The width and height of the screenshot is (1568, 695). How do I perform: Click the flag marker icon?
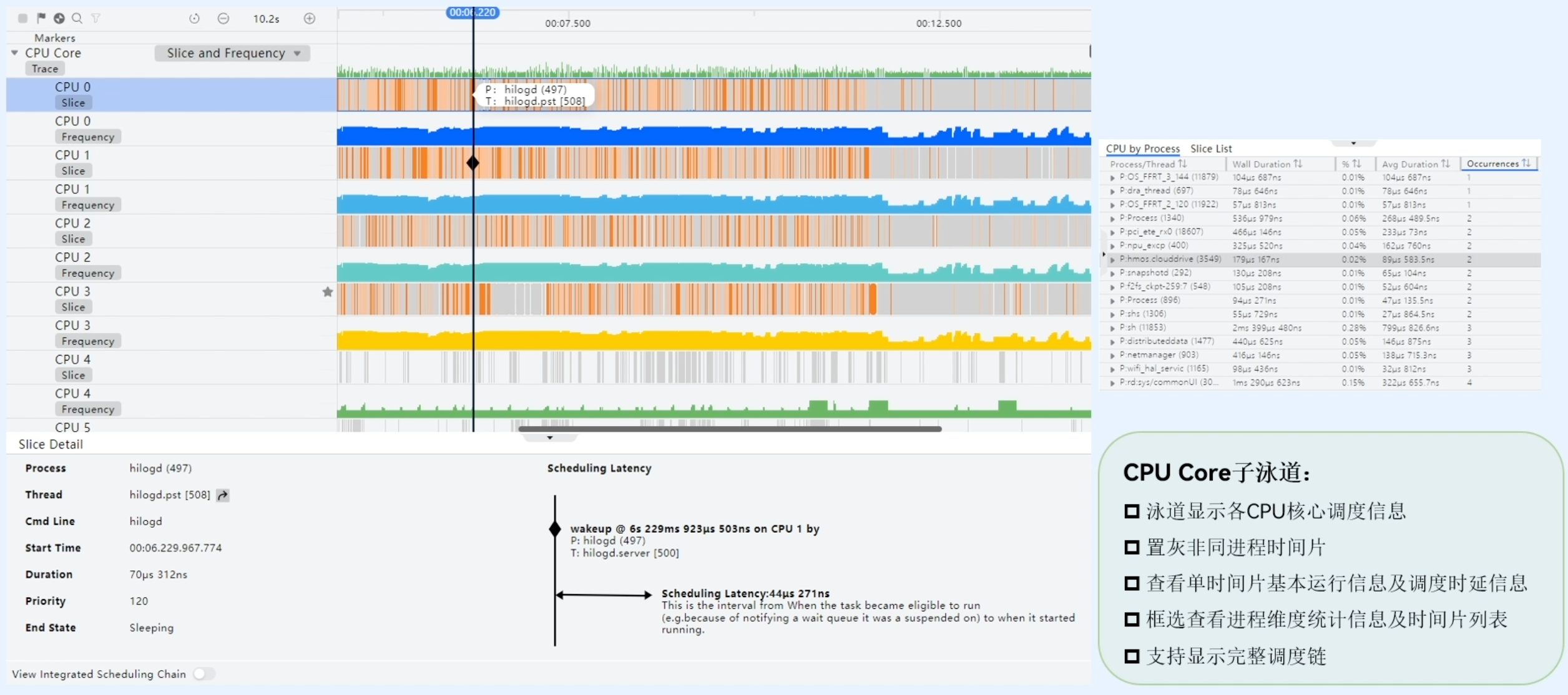pos(41,18)
